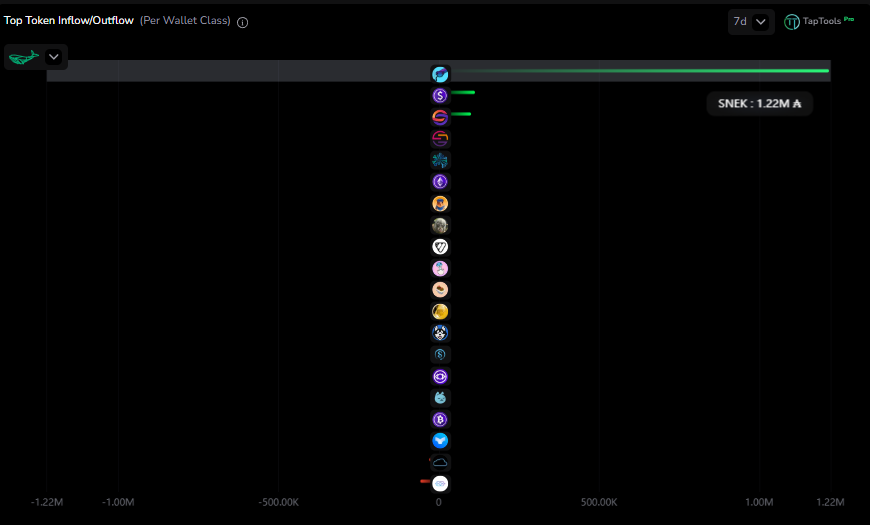Click the red outflow bar at the bottom
The height and width of the screenshot is (525, 870).
point(425,481)
